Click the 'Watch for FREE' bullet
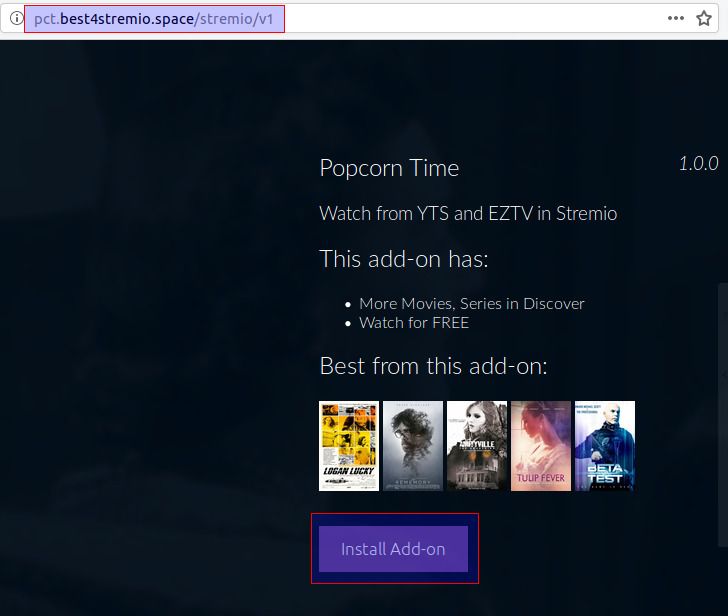The image size is (728, 616). pos(414,323)
